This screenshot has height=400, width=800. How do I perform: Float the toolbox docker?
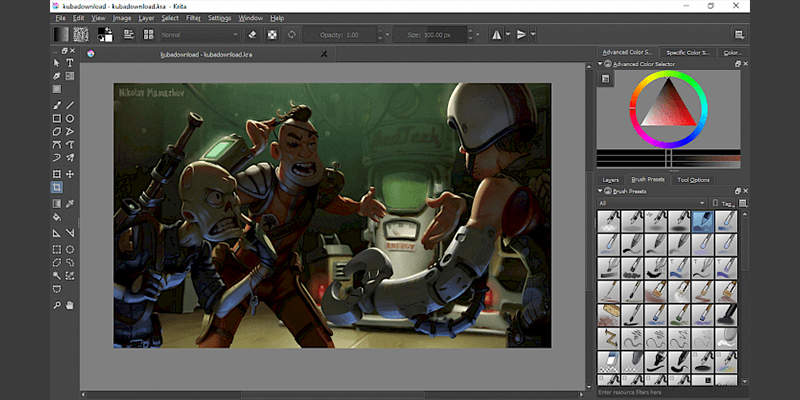[x=65, y=51]
